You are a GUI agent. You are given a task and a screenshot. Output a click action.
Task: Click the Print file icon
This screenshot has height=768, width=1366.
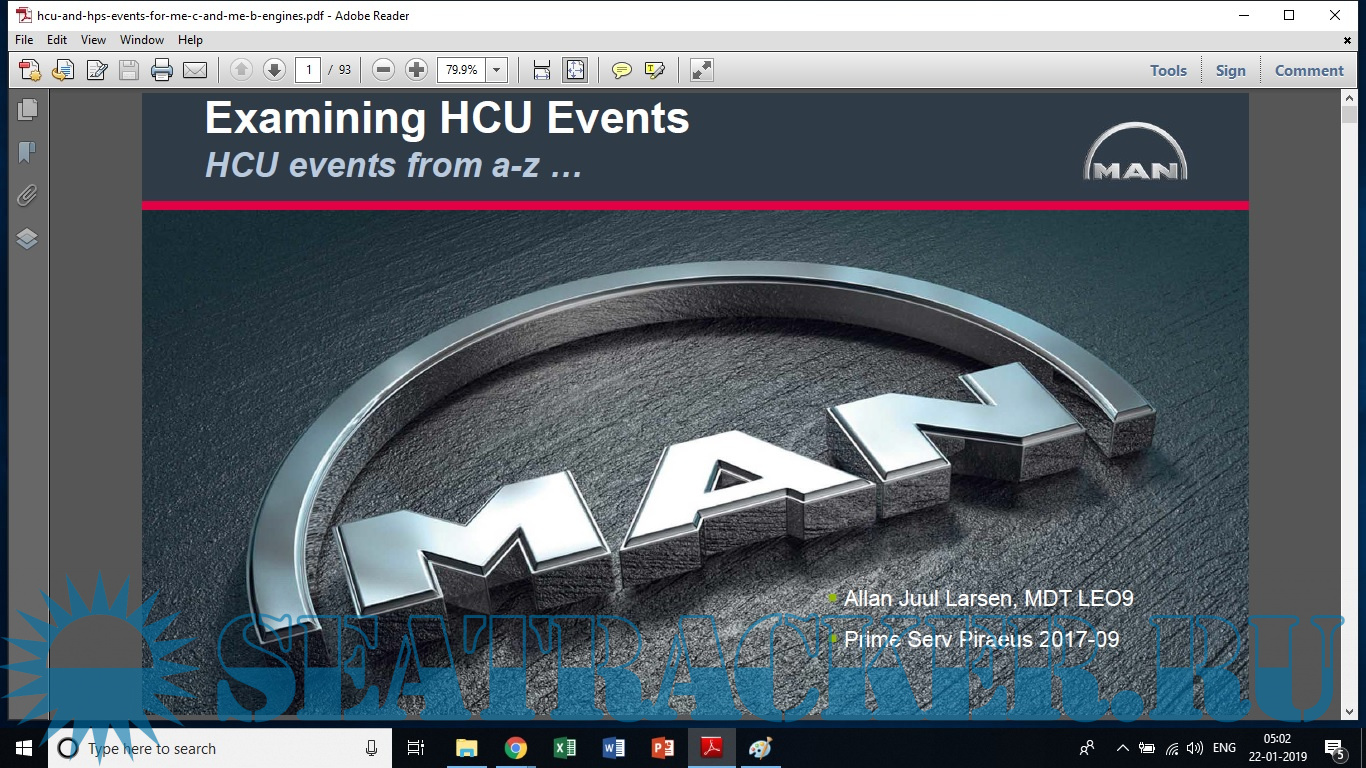[x=161, y=70]
